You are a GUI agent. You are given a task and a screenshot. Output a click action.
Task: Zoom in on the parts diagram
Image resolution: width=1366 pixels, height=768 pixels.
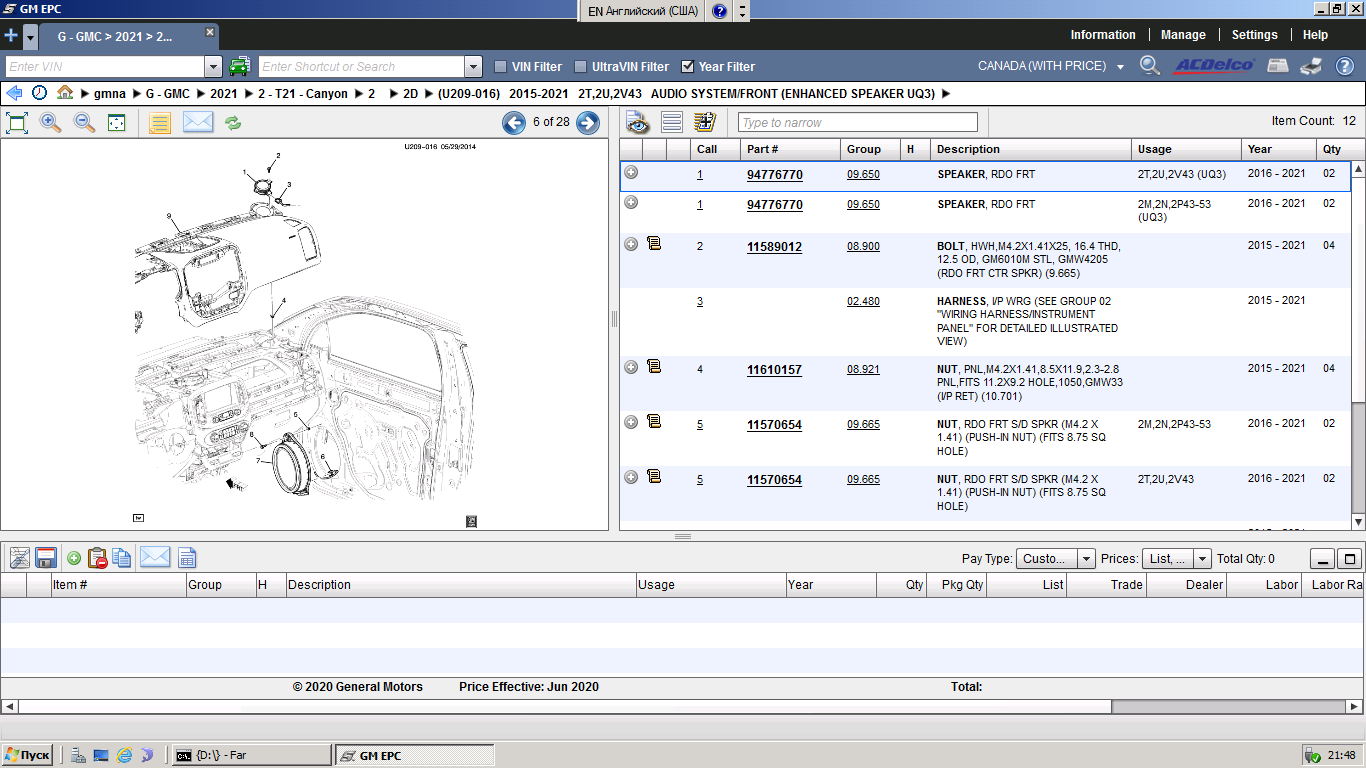tap(50, 123)
